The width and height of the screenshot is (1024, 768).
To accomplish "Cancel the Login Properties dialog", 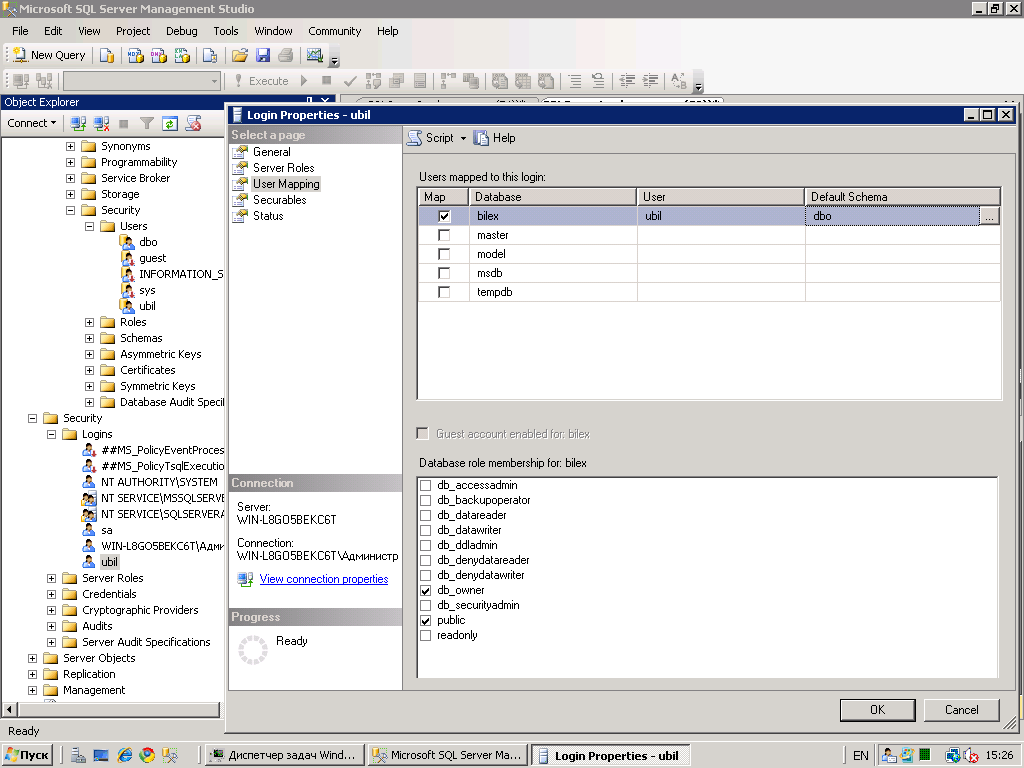I will [x=961, y=710].
